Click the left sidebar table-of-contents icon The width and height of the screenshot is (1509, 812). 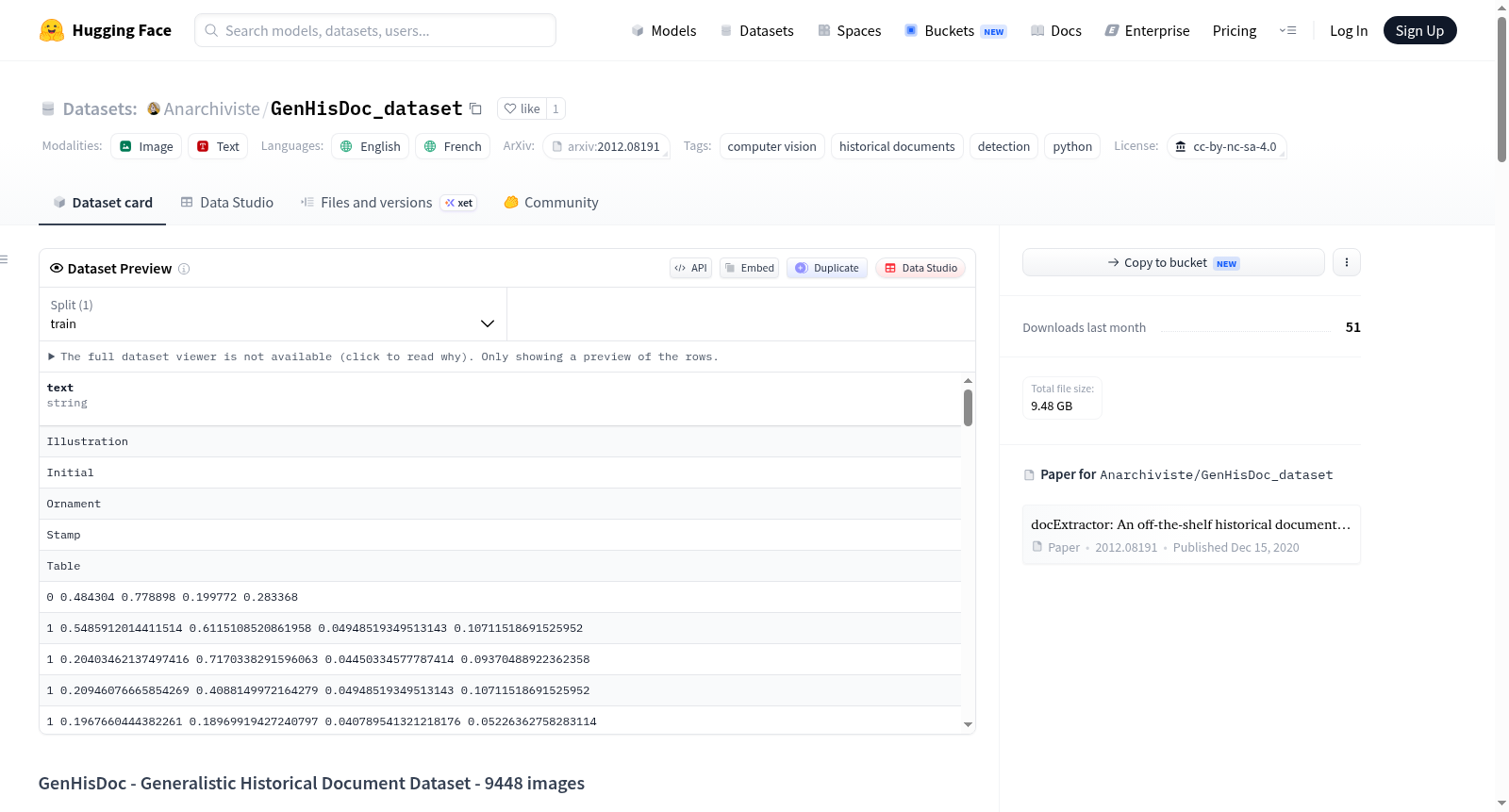[x=4, y=259]
